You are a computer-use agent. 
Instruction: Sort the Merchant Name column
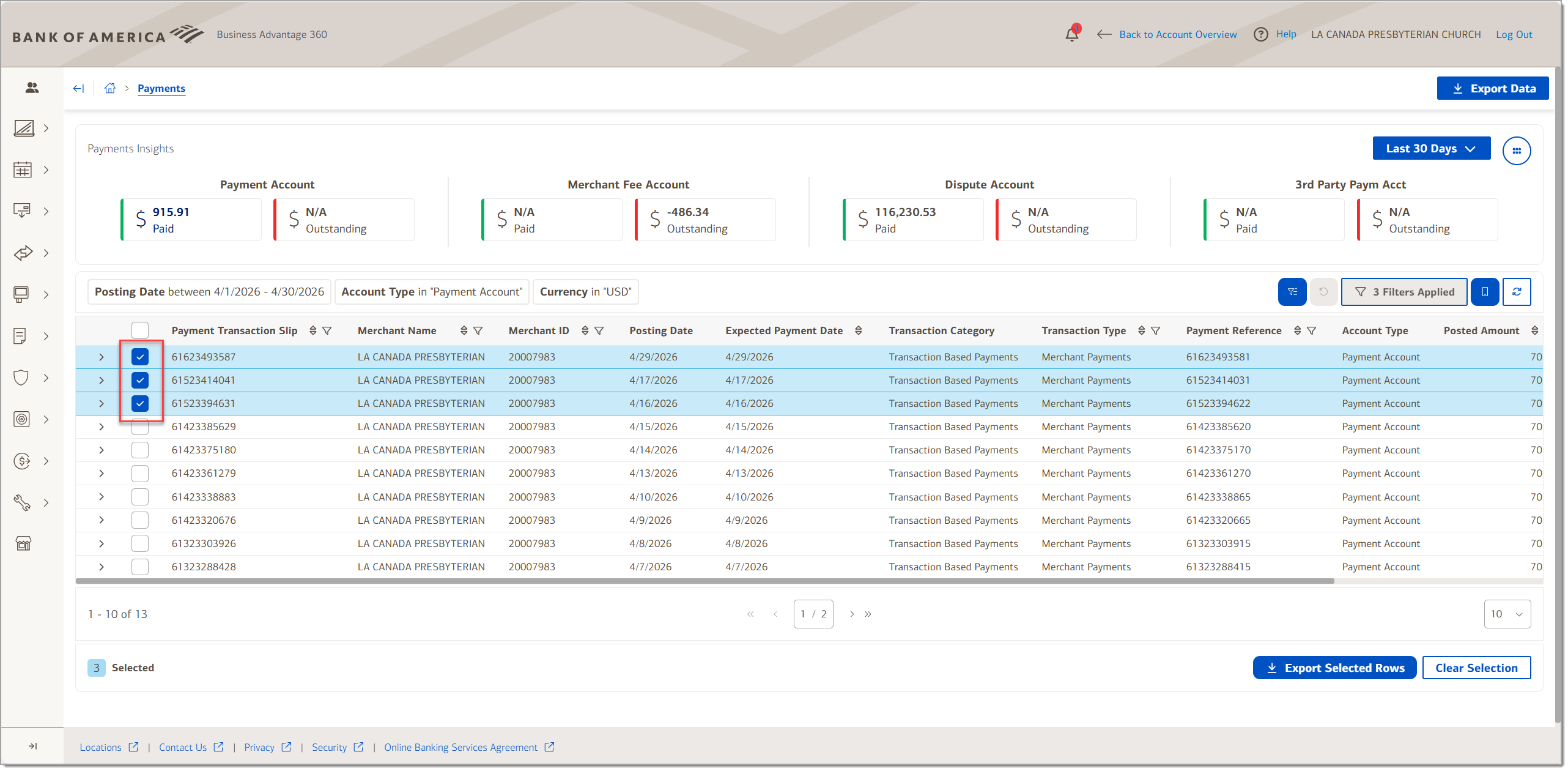[464, 330]
